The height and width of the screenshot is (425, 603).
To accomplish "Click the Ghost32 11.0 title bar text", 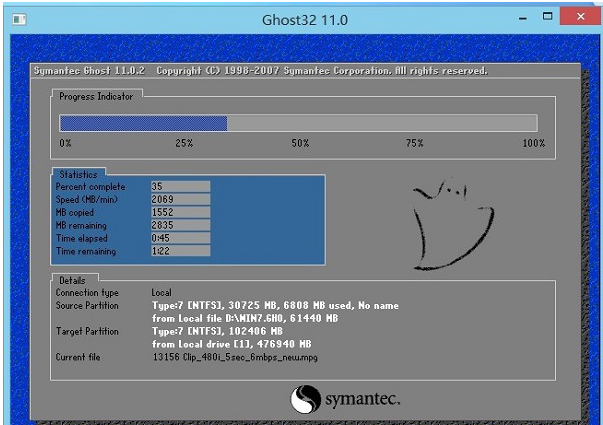I will [302, 18].
